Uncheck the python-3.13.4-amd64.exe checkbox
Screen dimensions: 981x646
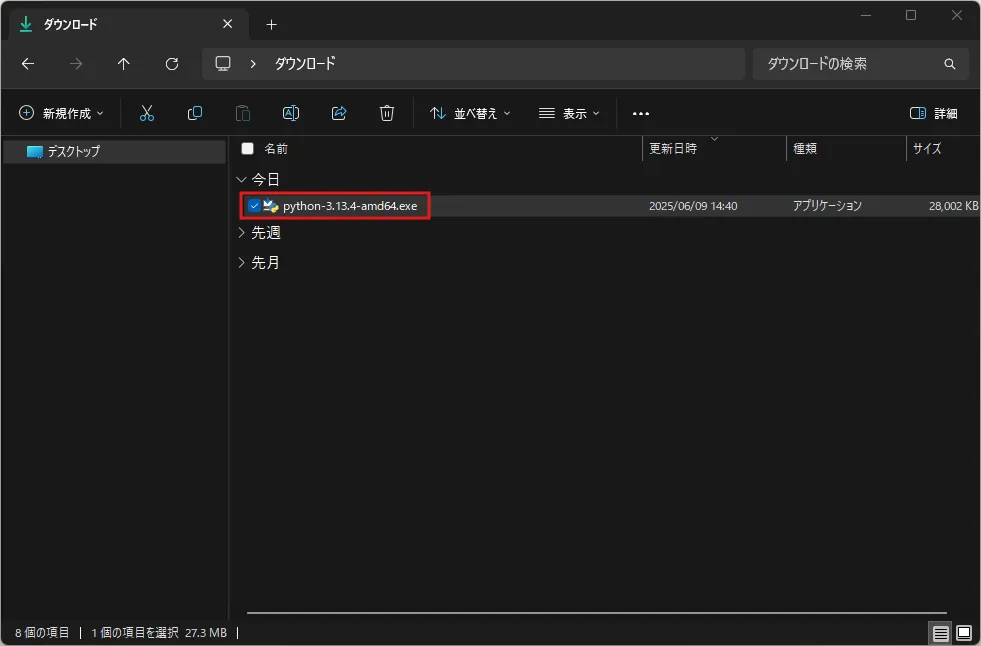pyautogui.click(x=253, y=206)
